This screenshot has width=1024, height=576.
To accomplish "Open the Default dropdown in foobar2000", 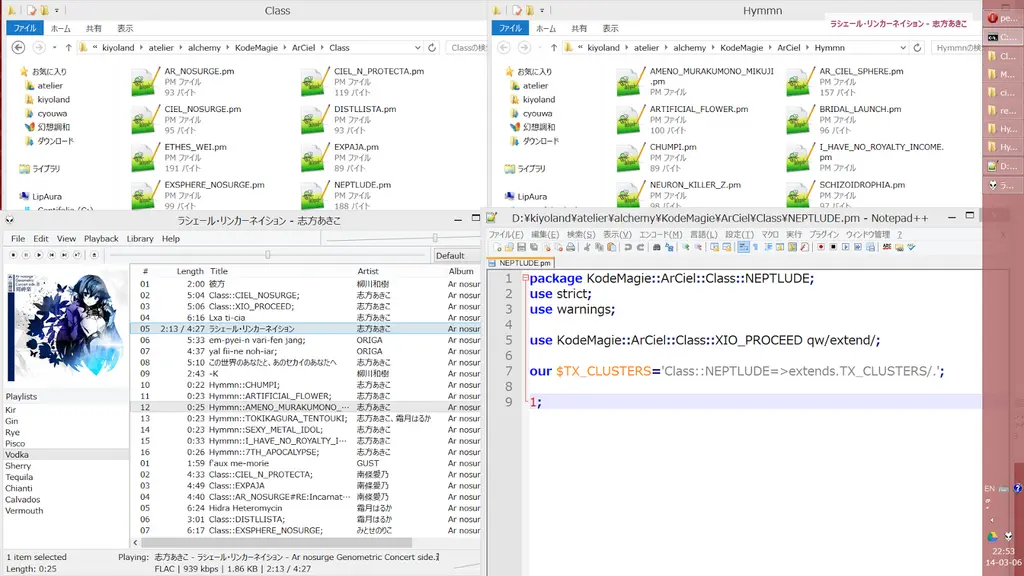I will tap(455, 255).
